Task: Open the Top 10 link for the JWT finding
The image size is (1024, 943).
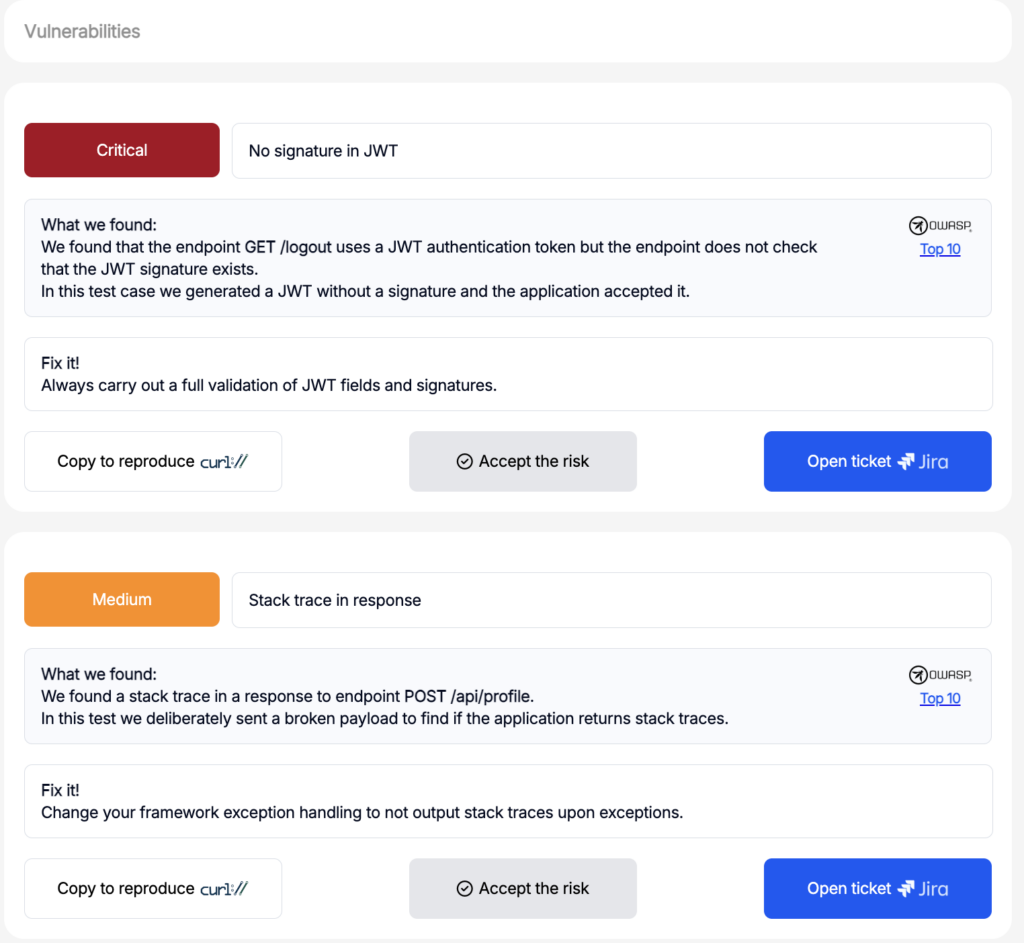Action: tap(940, 249)
